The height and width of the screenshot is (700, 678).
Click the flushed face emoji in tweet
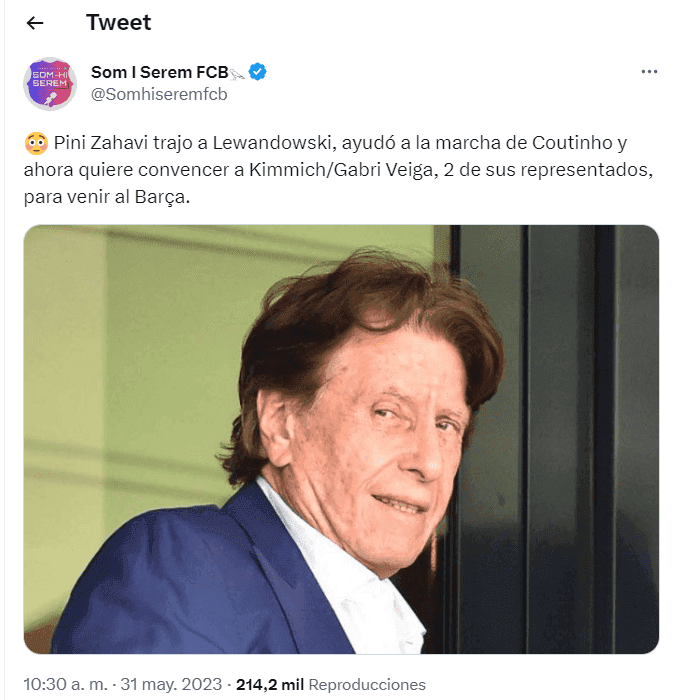coord(35,144)
